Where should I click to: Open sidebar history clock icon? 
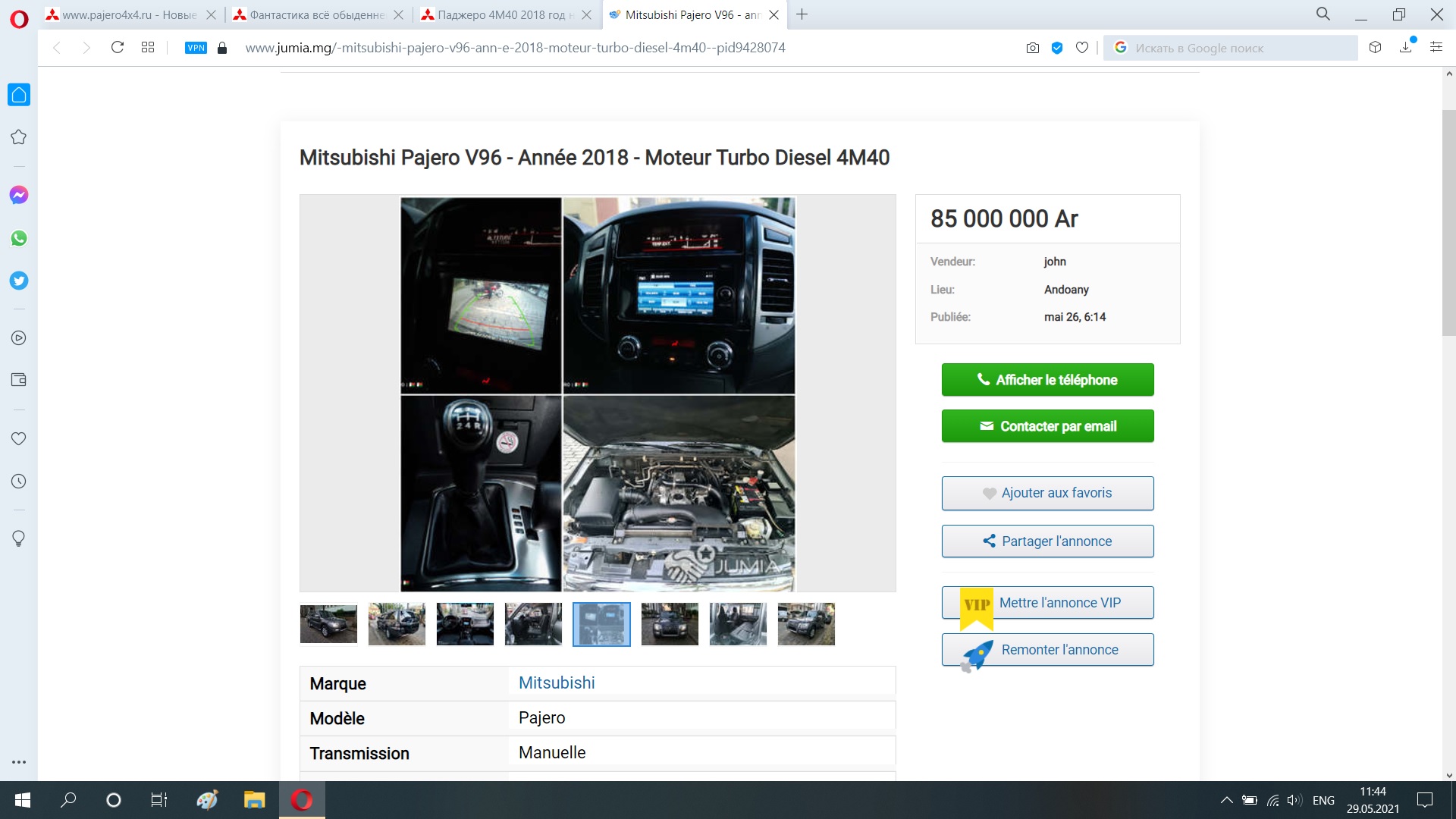19,482
